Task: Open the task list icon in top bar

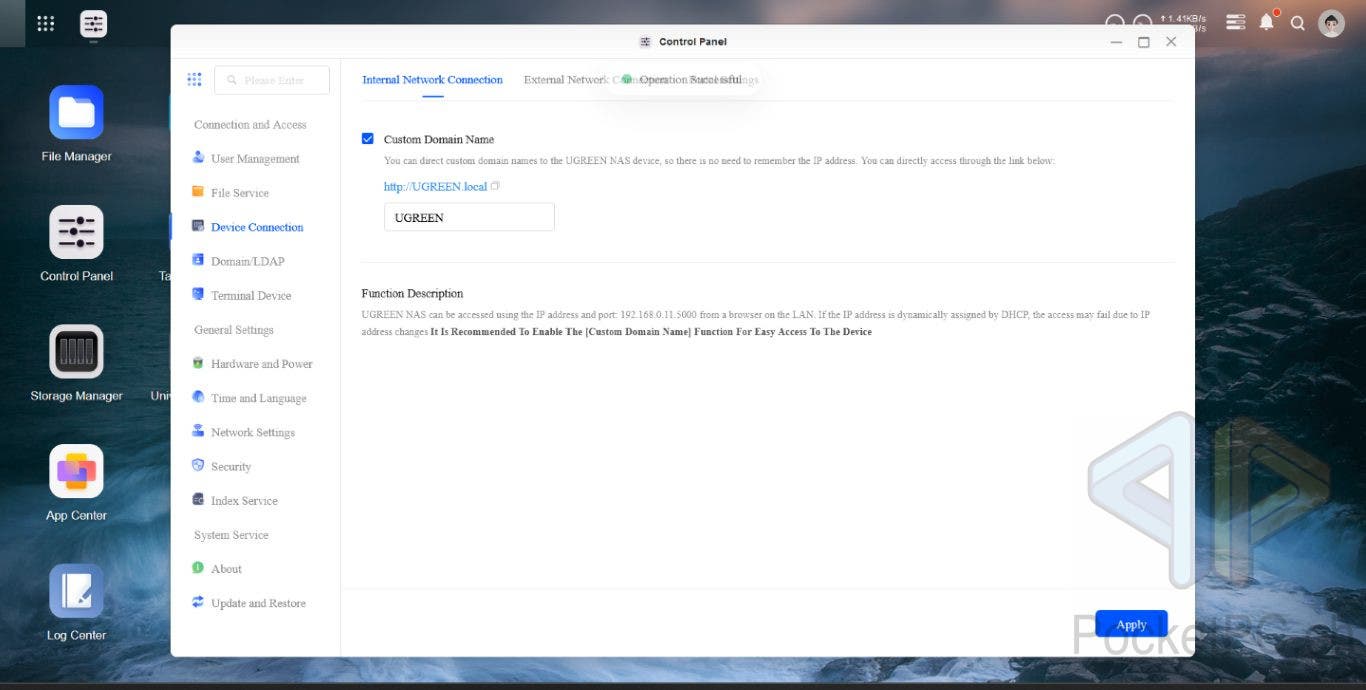Action: 1236,22
